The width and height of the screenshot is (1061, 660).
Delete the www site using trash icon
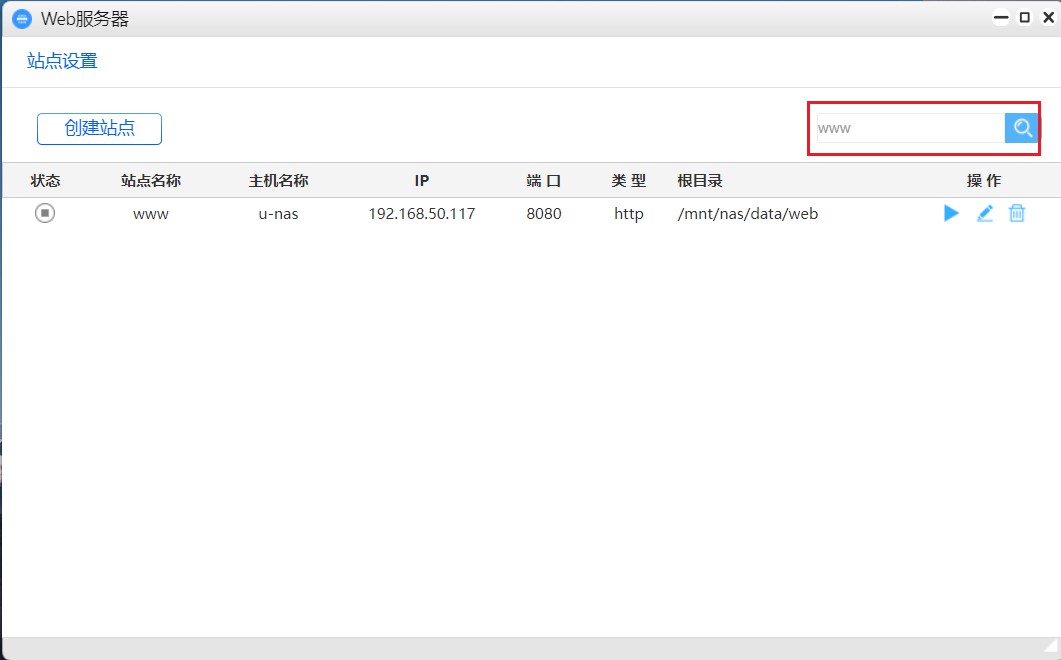point(1017,213)
